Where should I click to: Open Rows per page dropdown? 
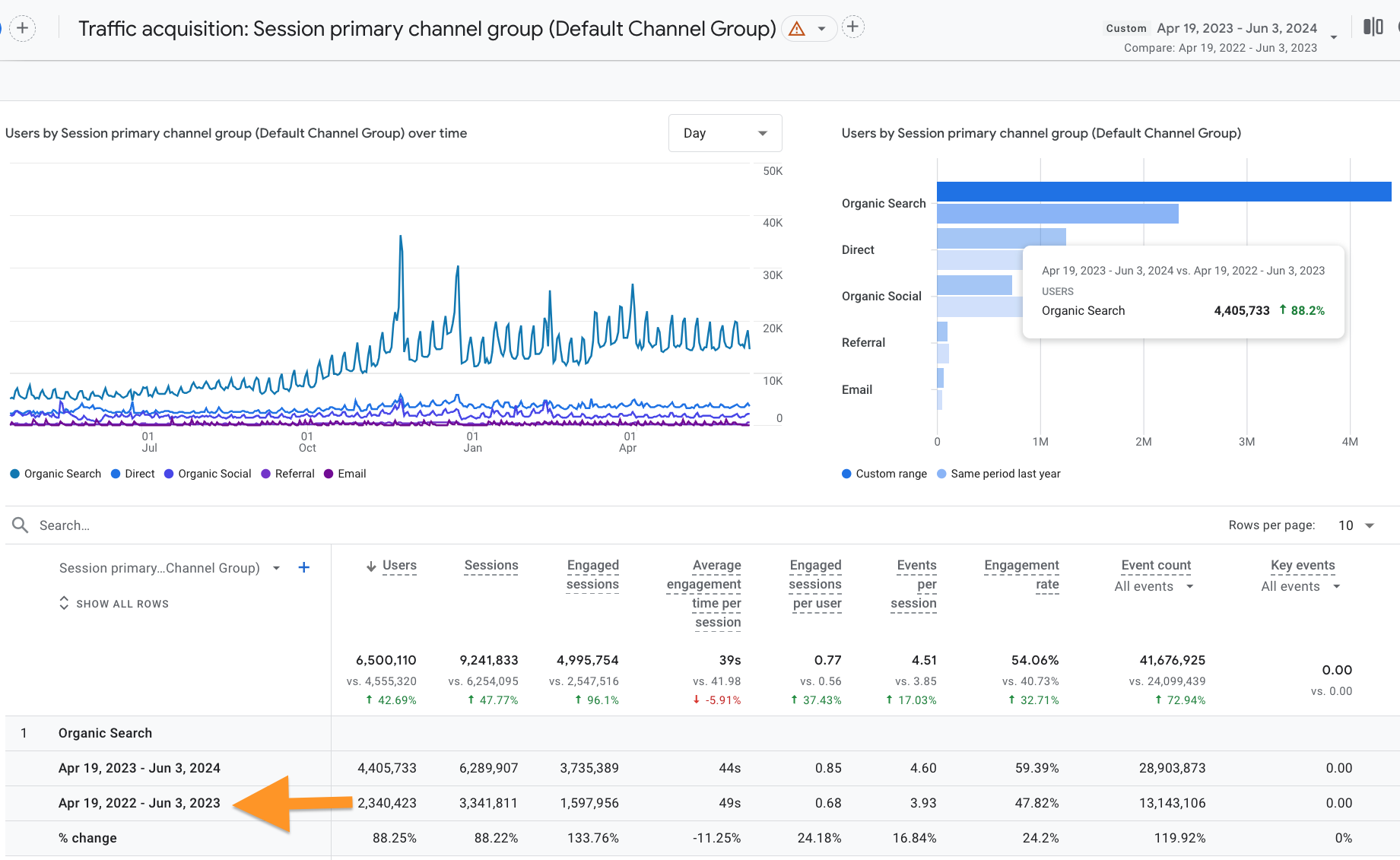click(1357, 525)
